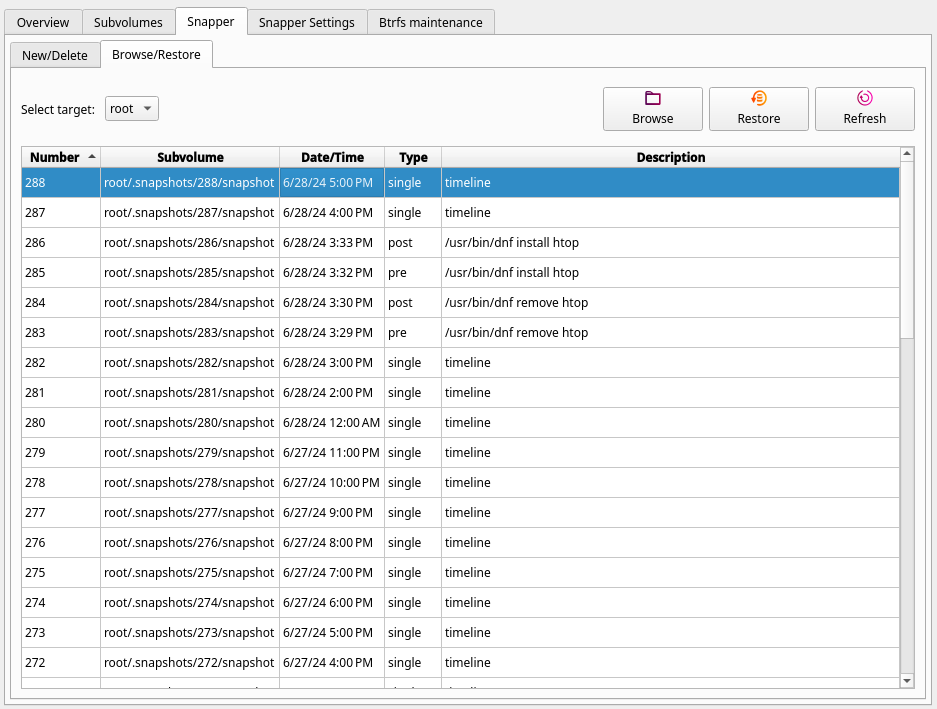Click the scrollbar up arrow

tap(907, 154)
